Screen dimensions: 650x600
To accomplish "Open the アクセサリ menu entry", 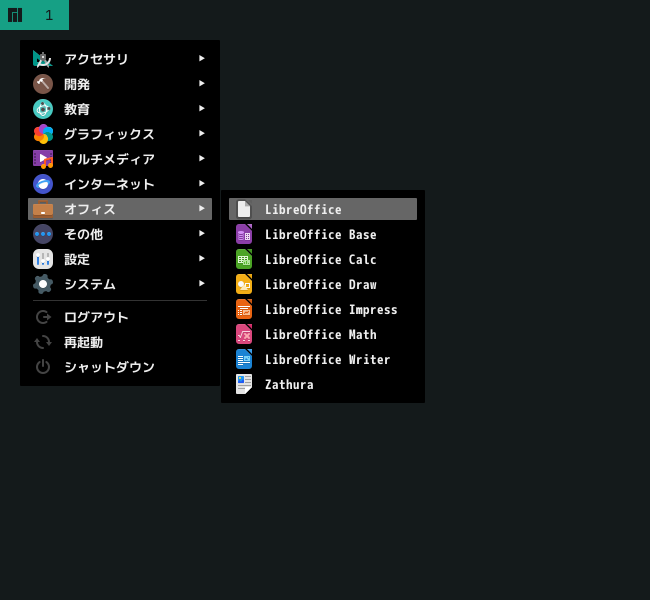I will pyautogui.click(x=120, y=59).
